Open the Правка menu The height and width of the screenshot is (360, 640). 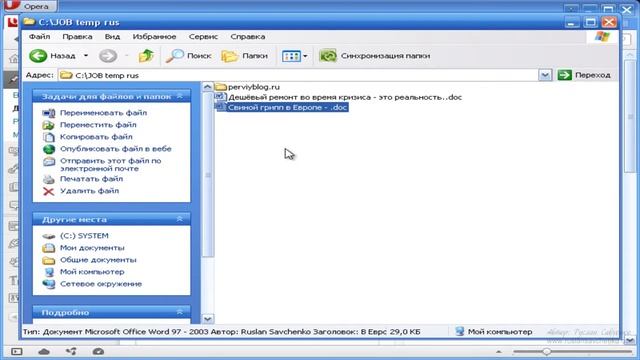tap(77, 37)
